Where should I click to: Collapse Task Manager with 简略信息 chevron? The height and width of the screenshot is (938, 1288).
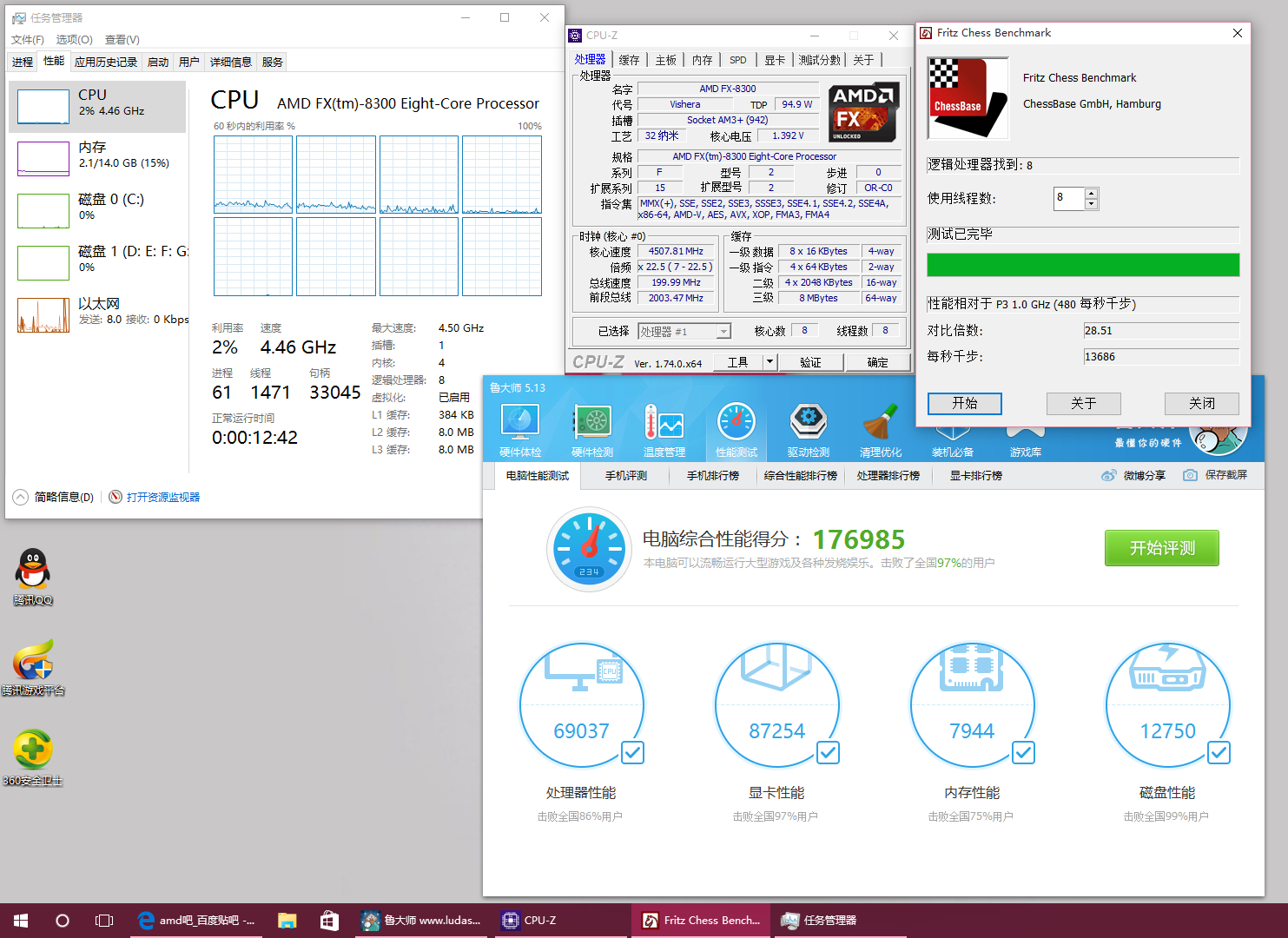20,497
